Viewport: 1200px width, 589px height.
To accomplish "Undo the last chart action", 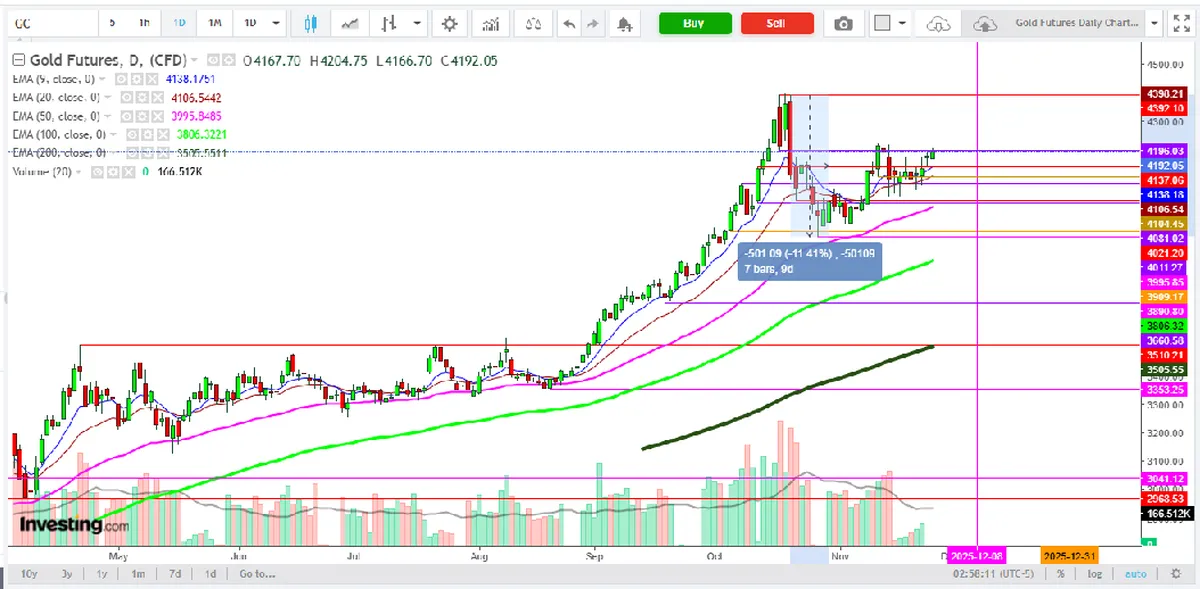I will coord(569,23).
